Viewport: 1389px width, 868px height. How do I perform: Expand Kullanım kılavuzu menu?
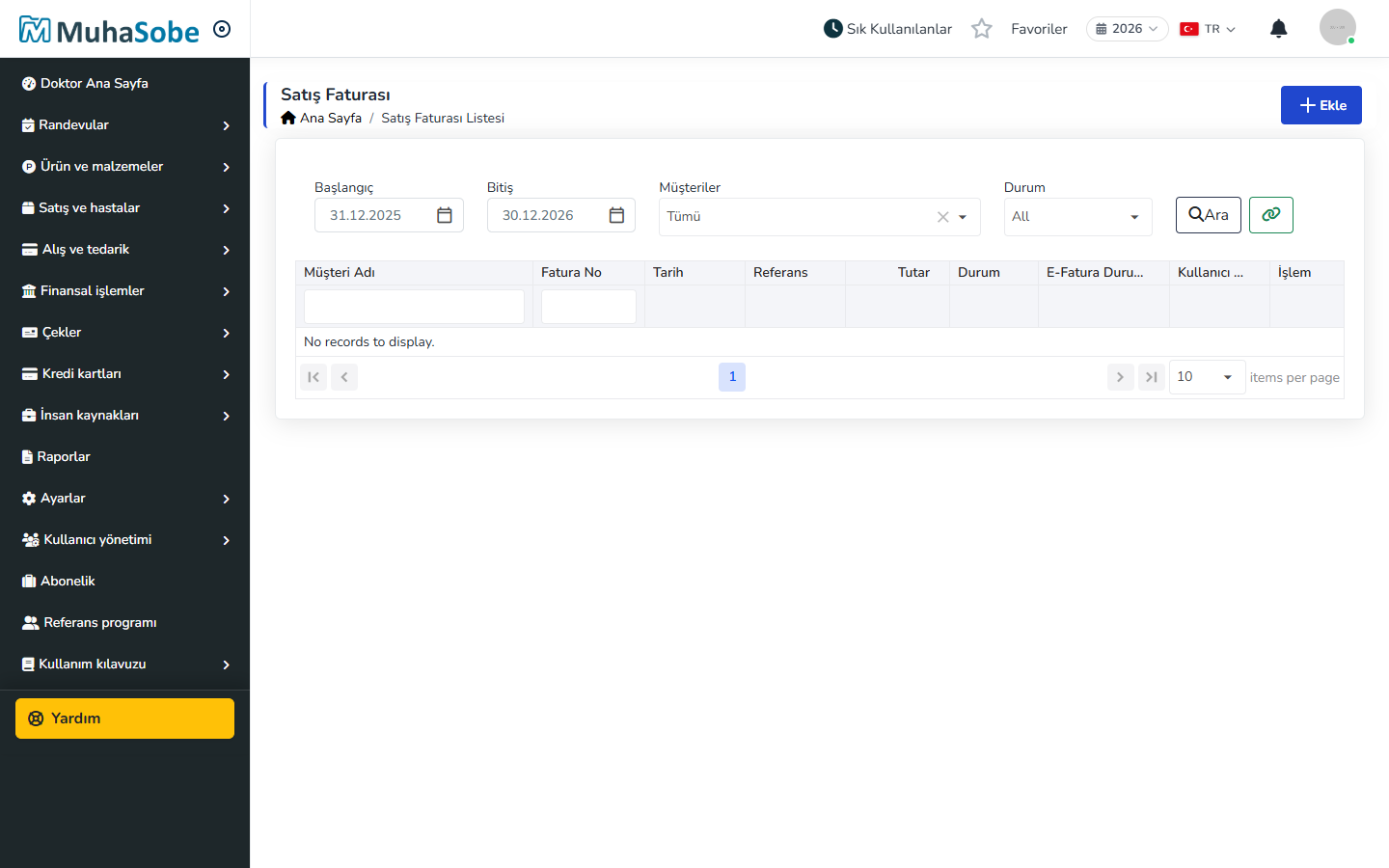point(125,665)
